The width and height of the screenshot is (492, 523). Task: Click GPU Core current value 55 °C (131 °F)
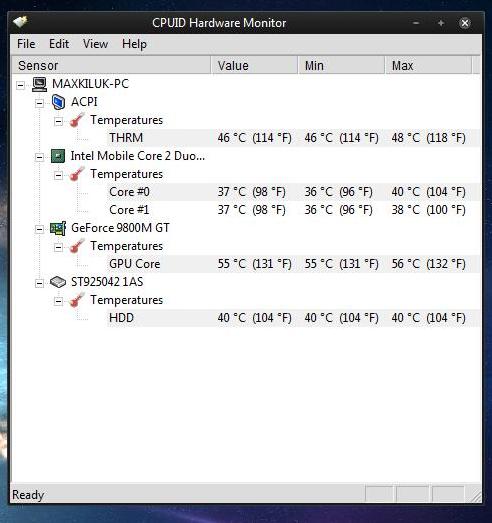[x=255, y=264]
